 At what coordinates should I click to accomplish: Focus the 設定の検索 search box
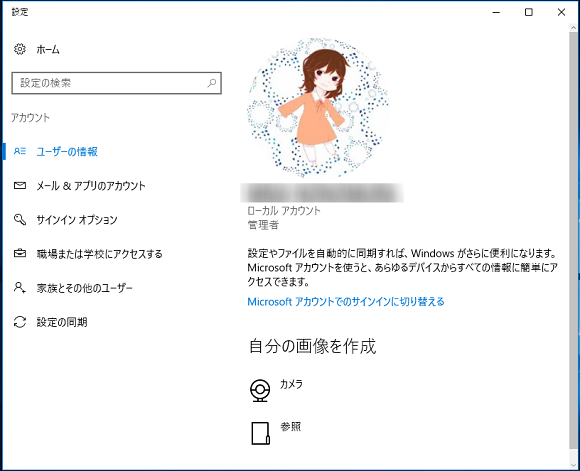coord(117,83)
